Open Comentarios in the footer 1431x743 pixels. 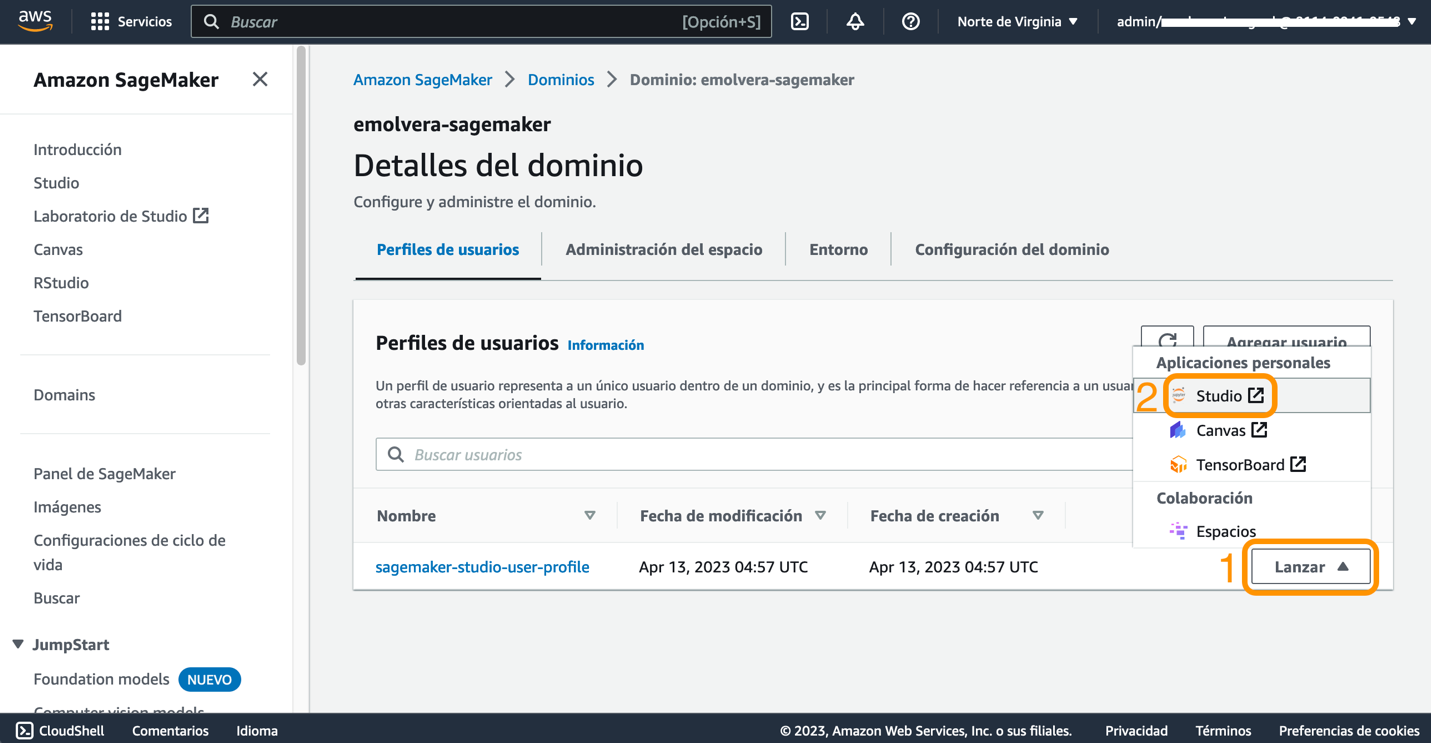[171, 731]
